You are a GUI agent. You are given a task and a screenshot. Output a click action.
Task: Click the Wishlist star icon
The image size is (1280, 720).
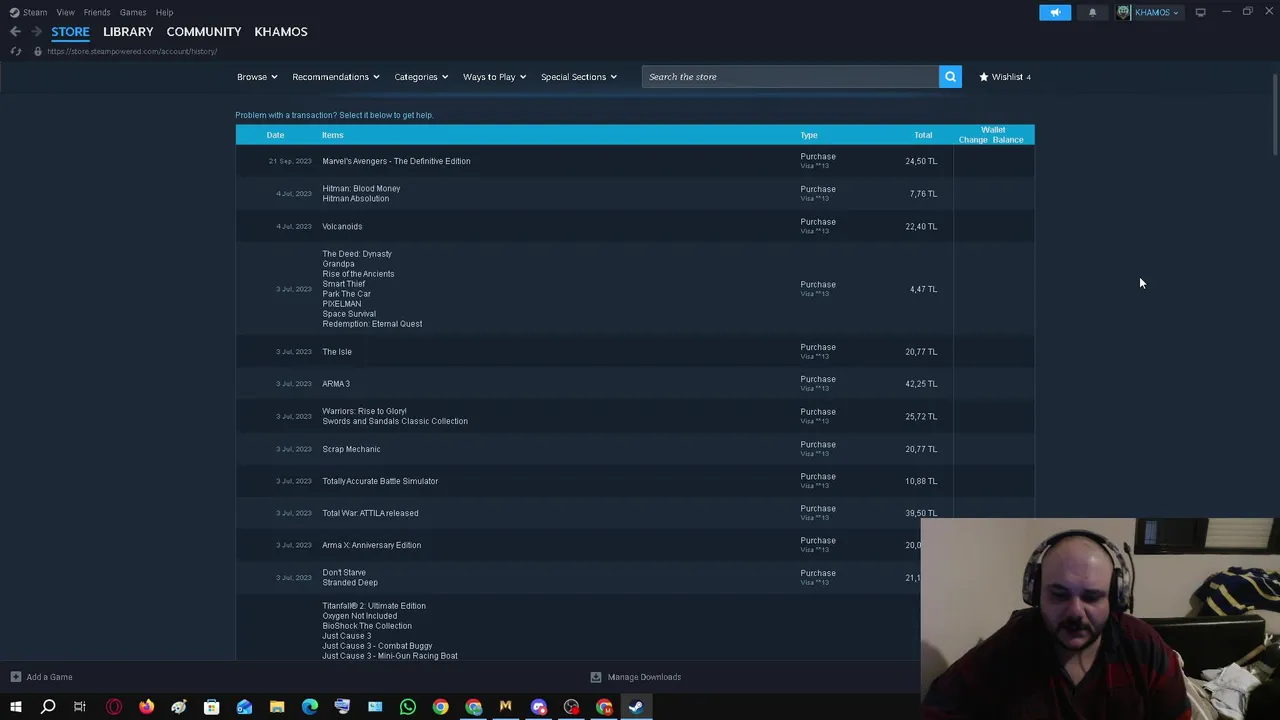click(983, 77)
